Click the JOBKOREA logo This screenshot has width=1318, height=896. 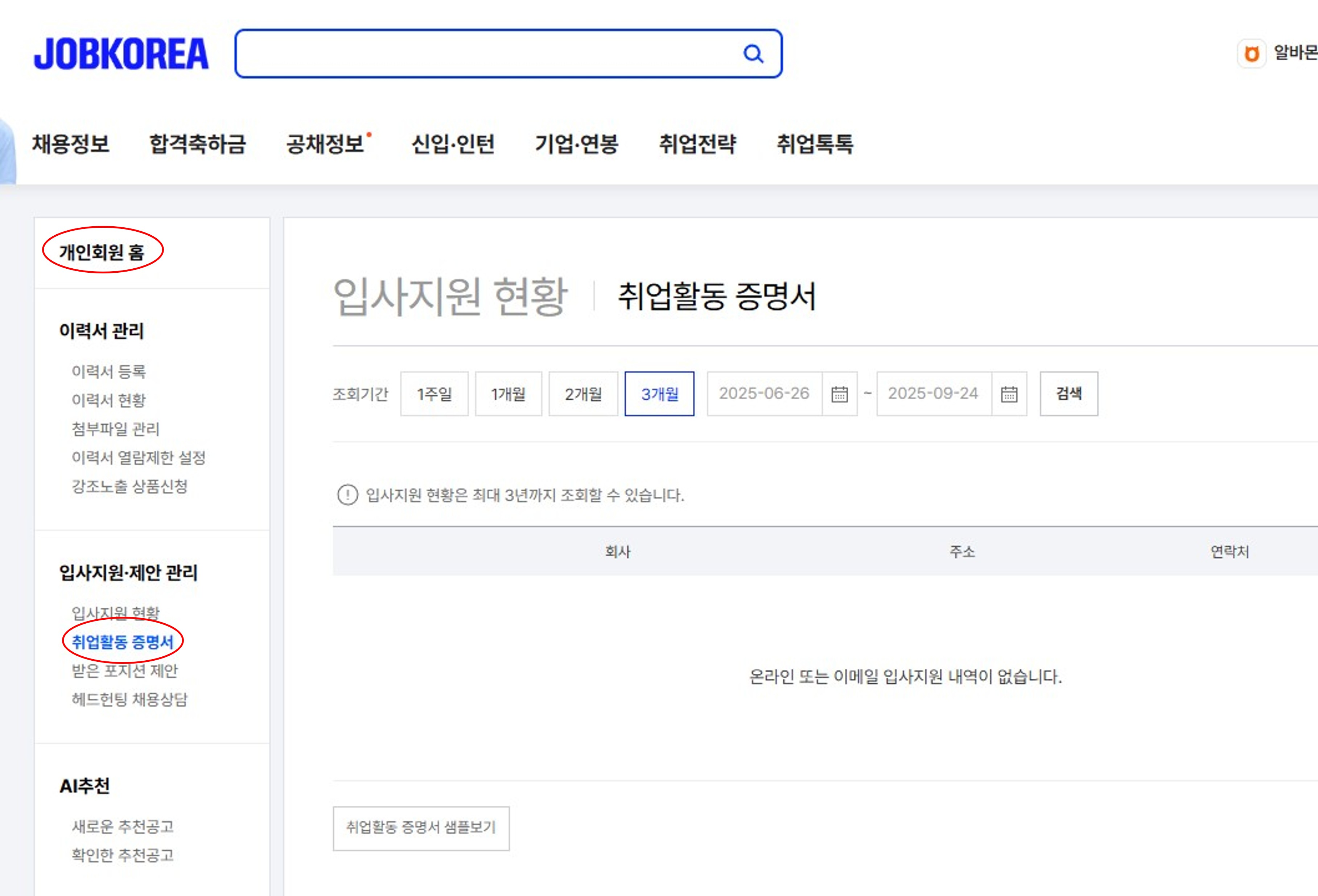click(x=121, y=54)
